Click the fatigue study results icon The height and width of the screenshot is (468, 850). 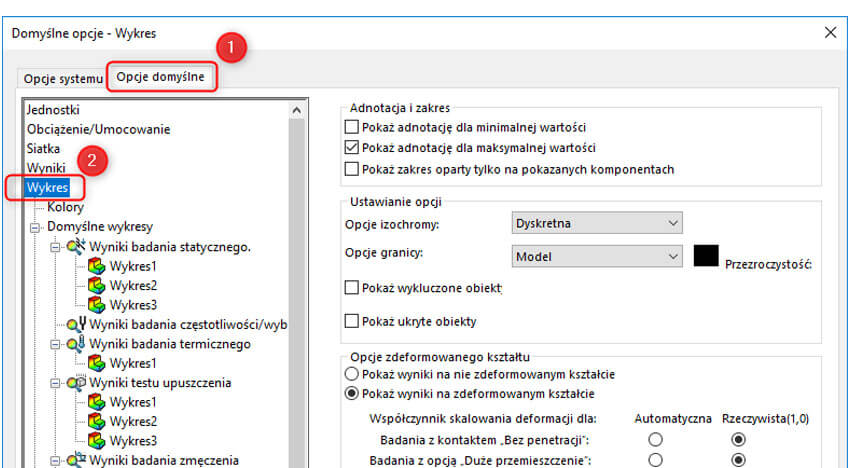coord(76,460)
